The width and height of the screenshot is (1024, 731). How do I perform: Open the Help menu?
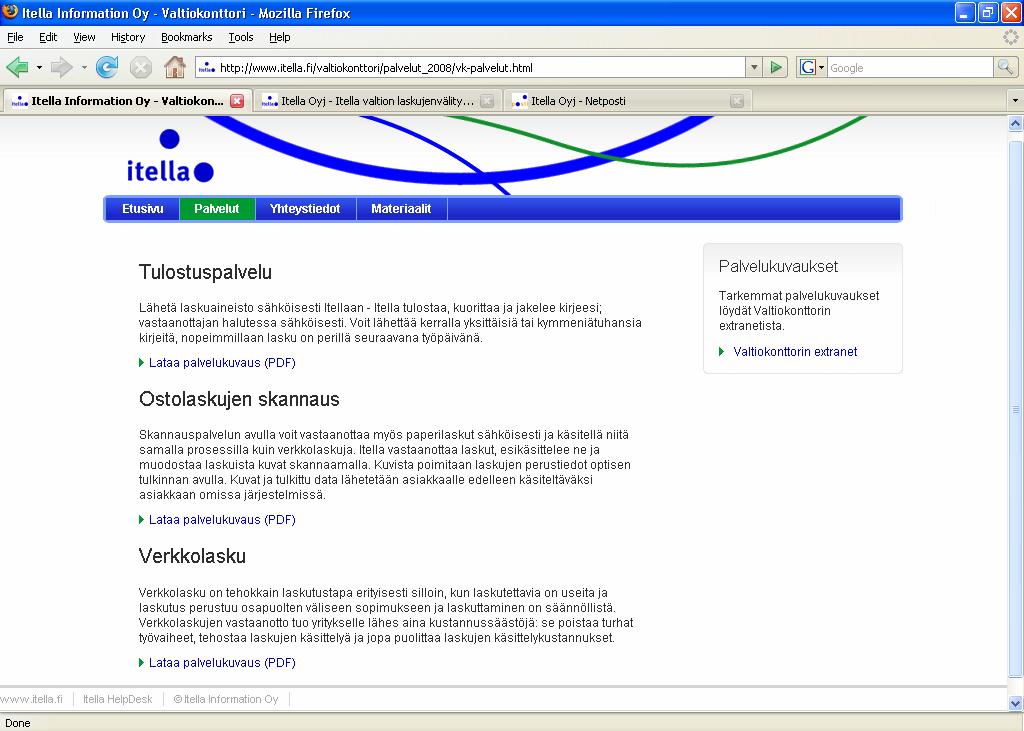click(x=280, y=37)
